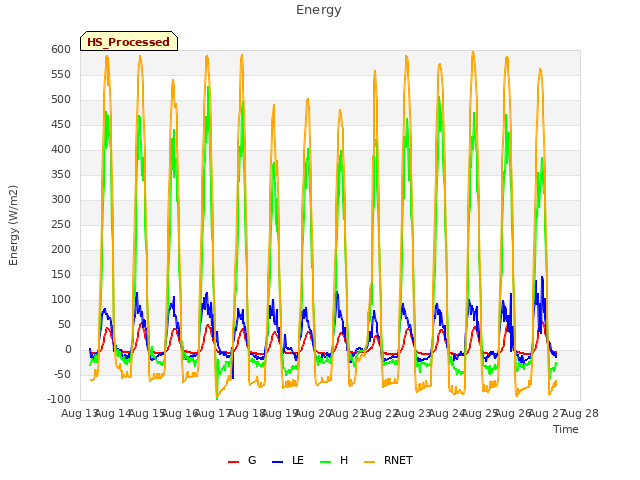Click the 250 y-axis tick value
The image size is (640, 480).
click(x=61, y=224)
